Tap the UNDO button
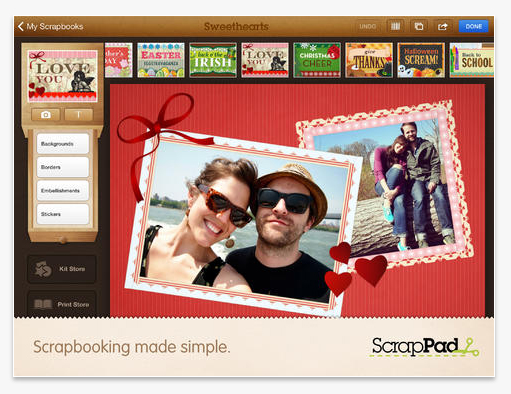This screenshot has height=394, width=511. (x=368, y=26)
